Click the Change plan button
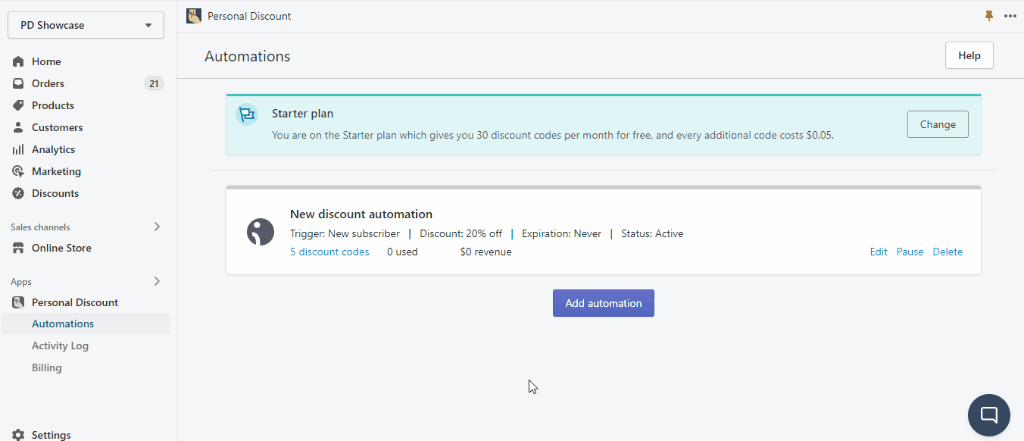 click(938, 124)
